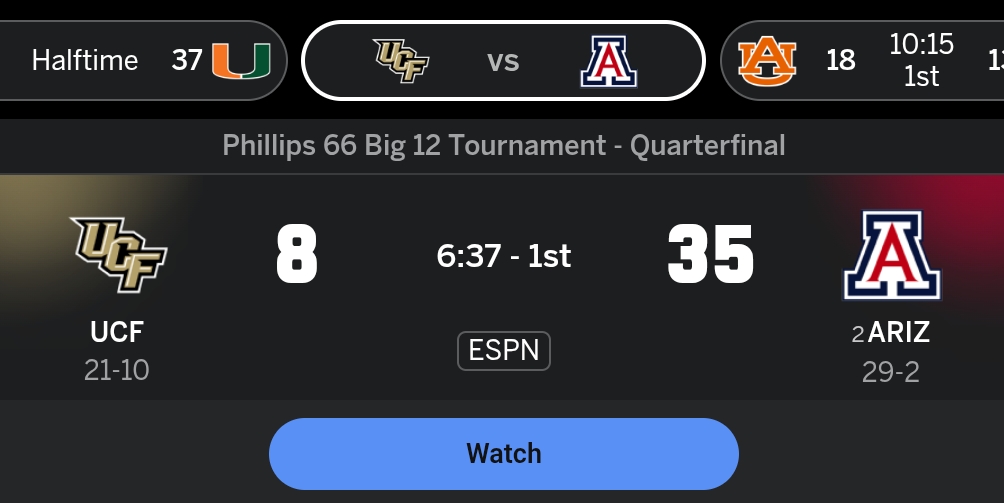Click Arizona's 29-2 record
Screen dimensions: 1004x503
891,372
